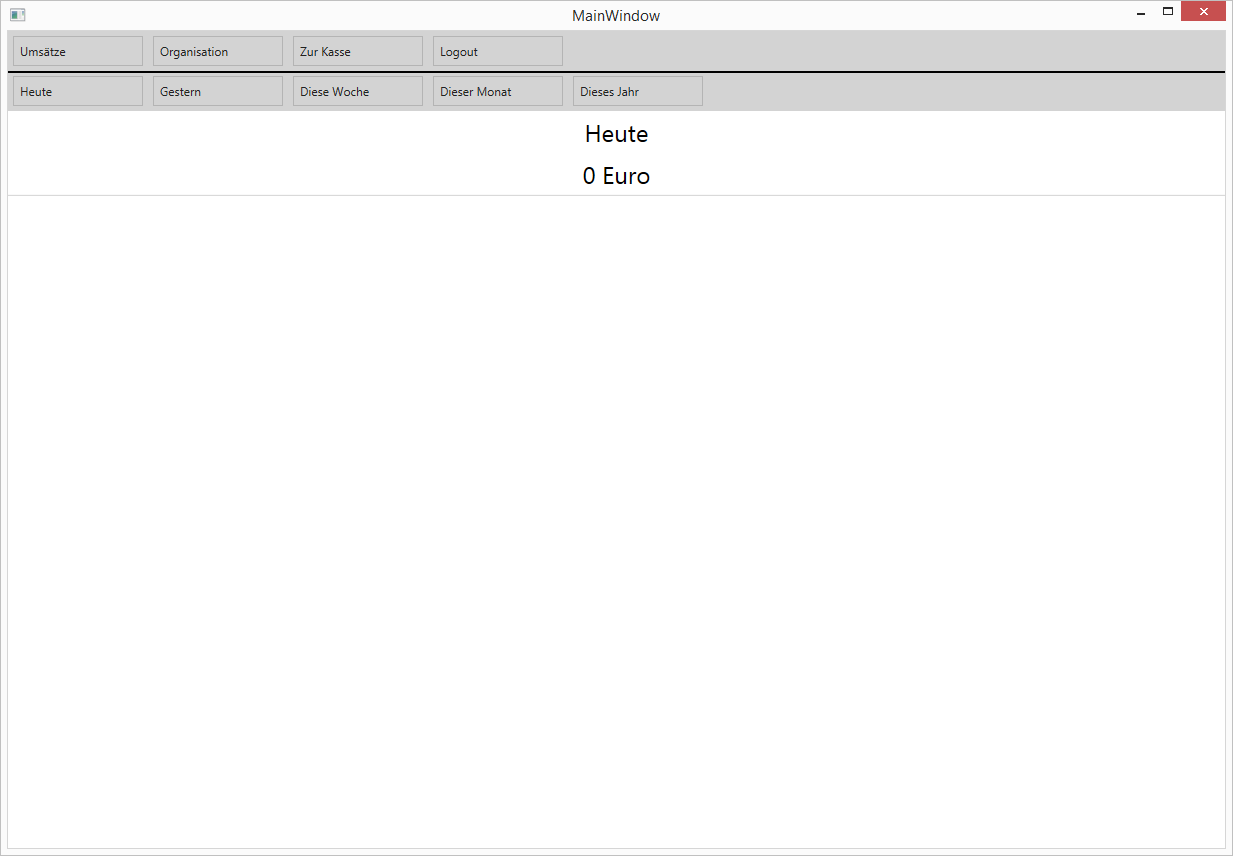Open the Umsätze section
Screen dimensions: 1233x856
[78, 51]
